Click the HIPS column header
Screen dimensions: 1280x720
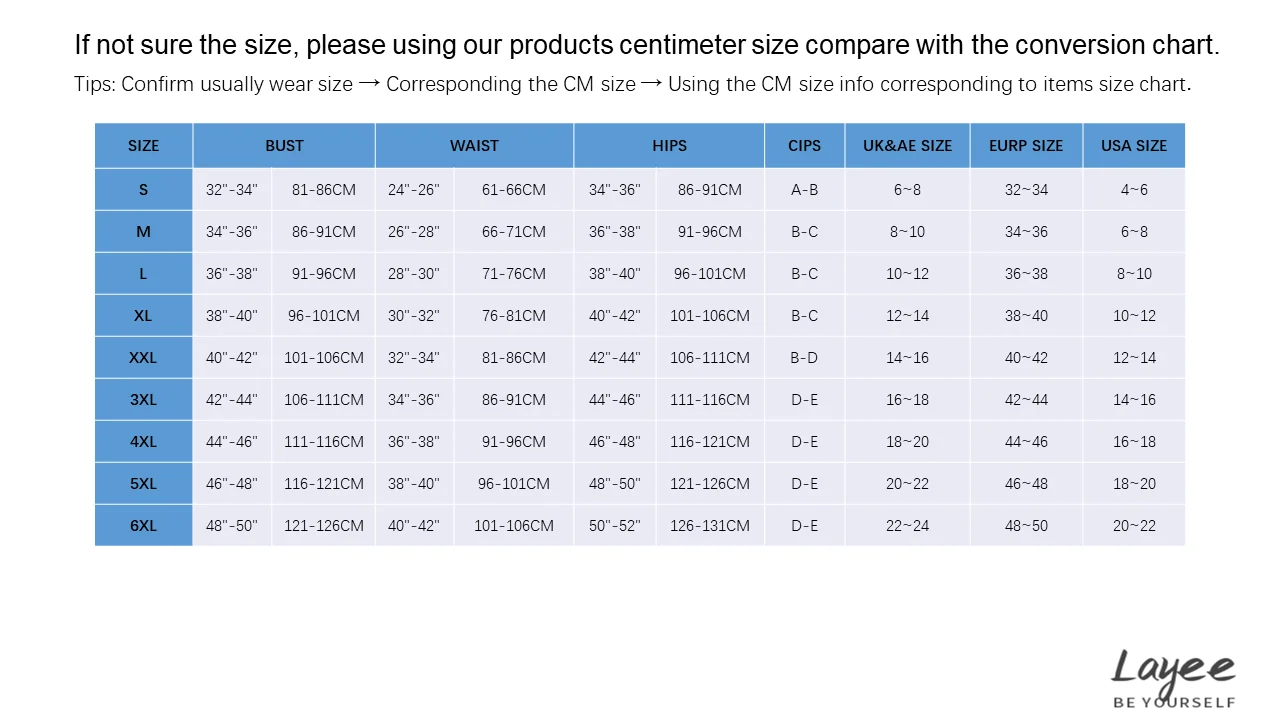669,146
